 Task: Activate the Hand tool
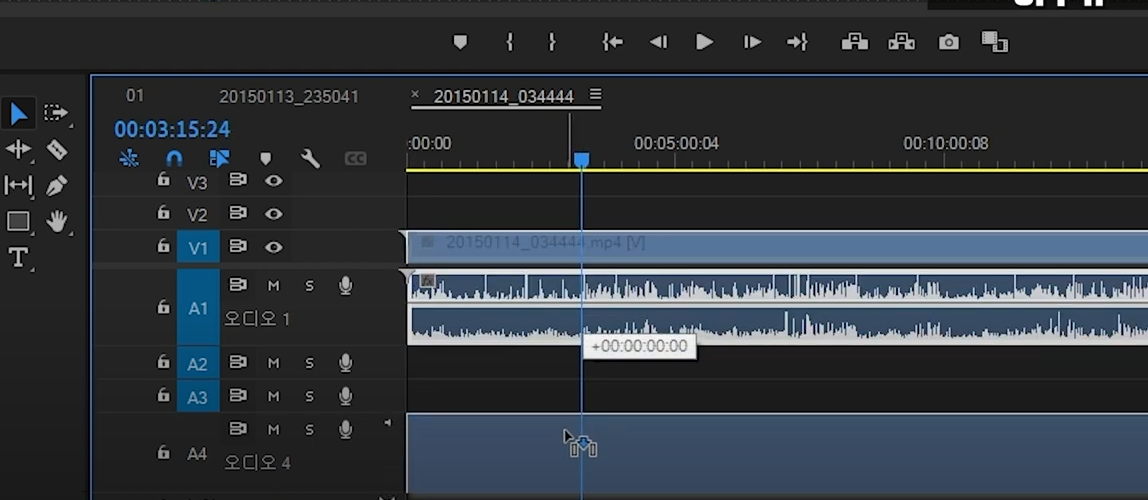coord(57,221)
